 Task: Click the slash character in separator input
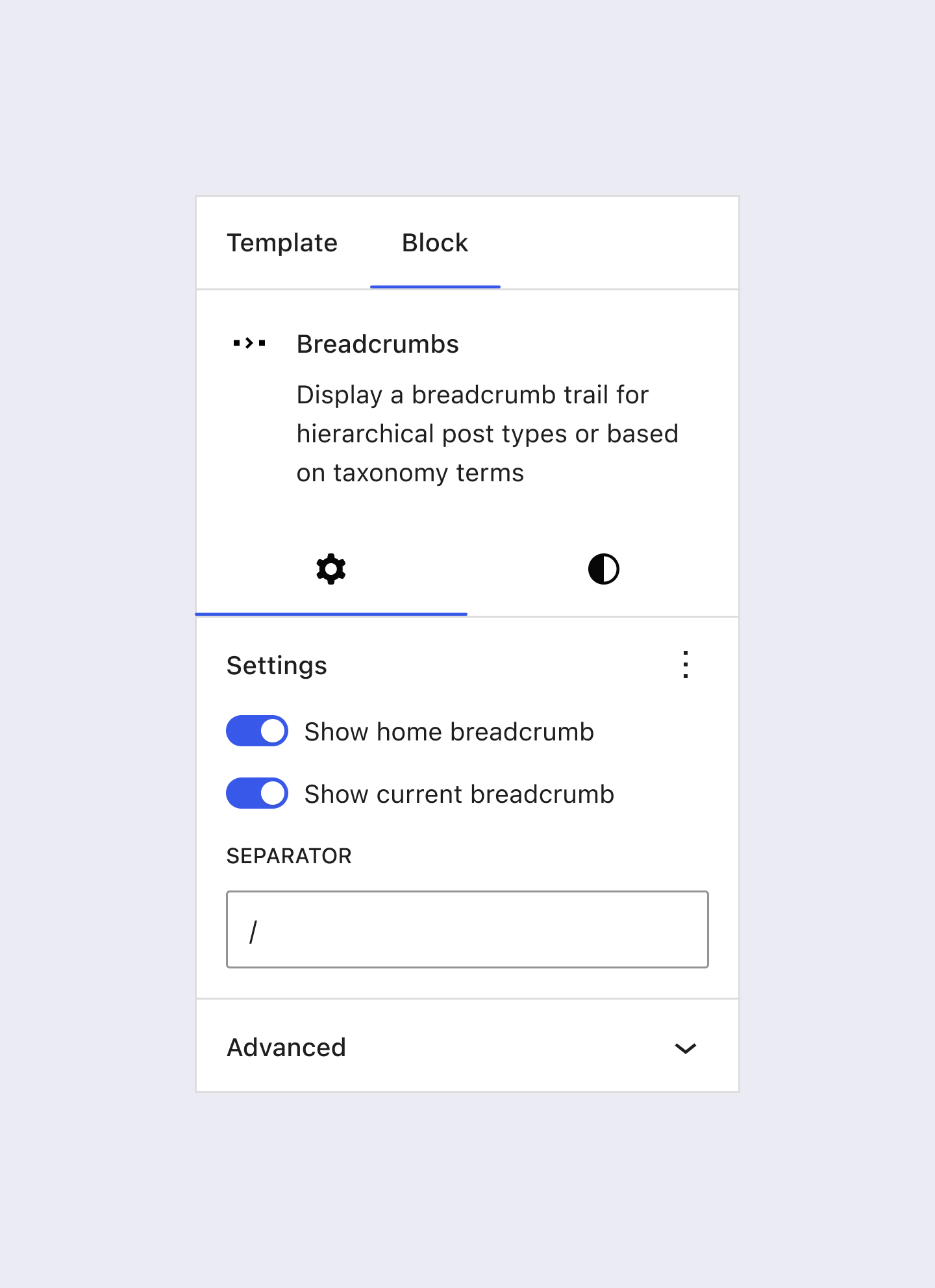coord(253,932)
